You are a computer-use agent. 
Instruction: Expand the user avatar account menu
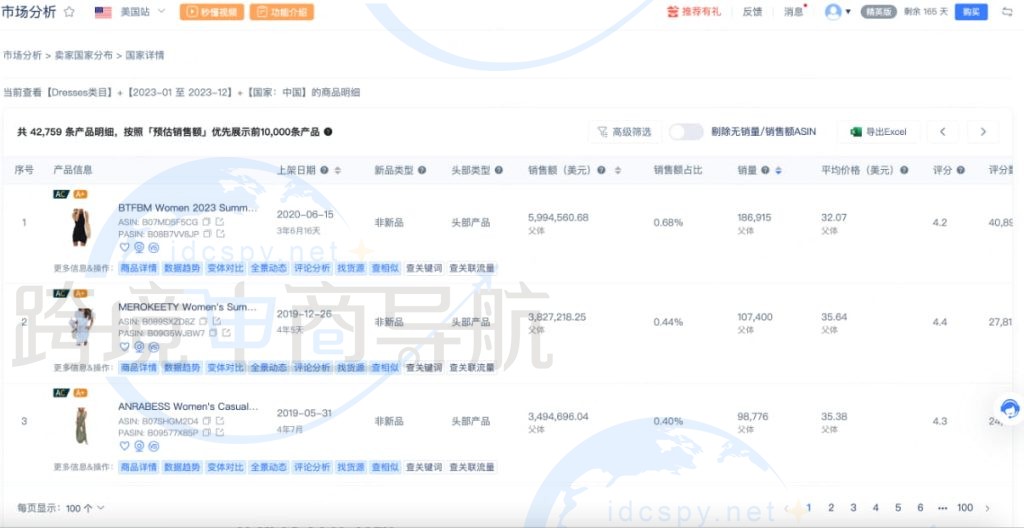[838, 12]
